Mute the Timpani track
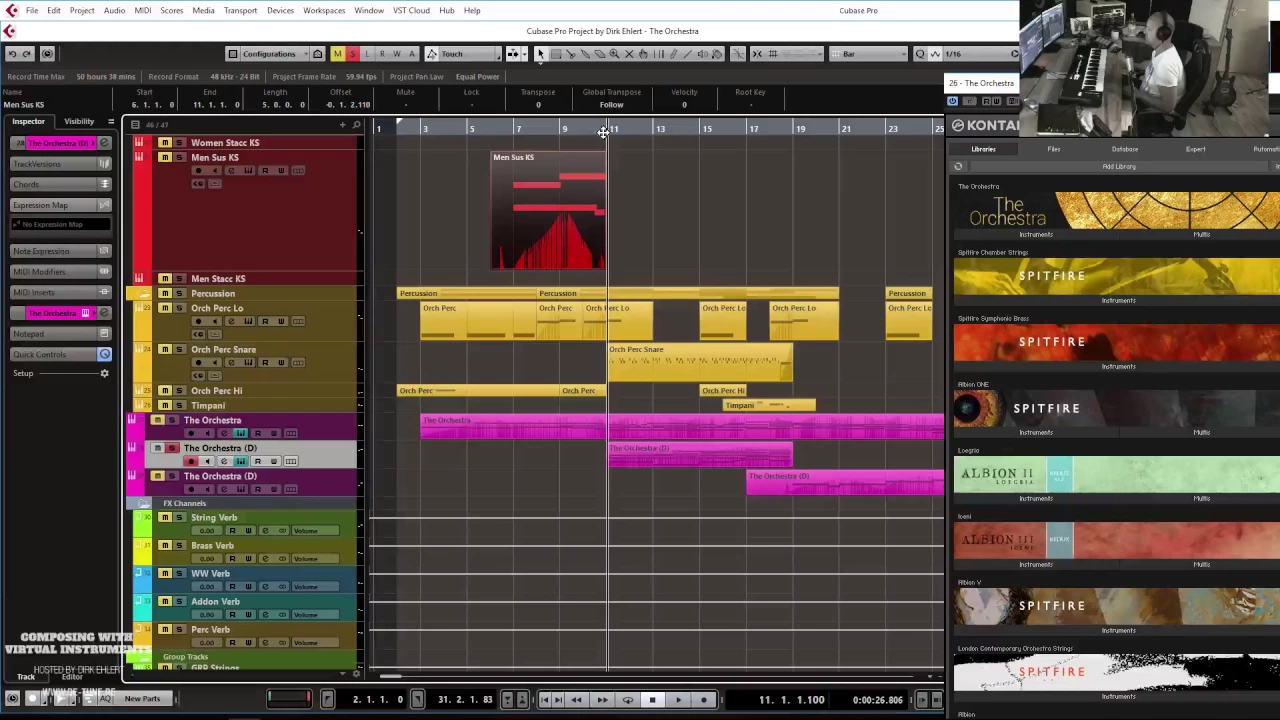This screenshot has height=720, width=1280. pos(165,405)
